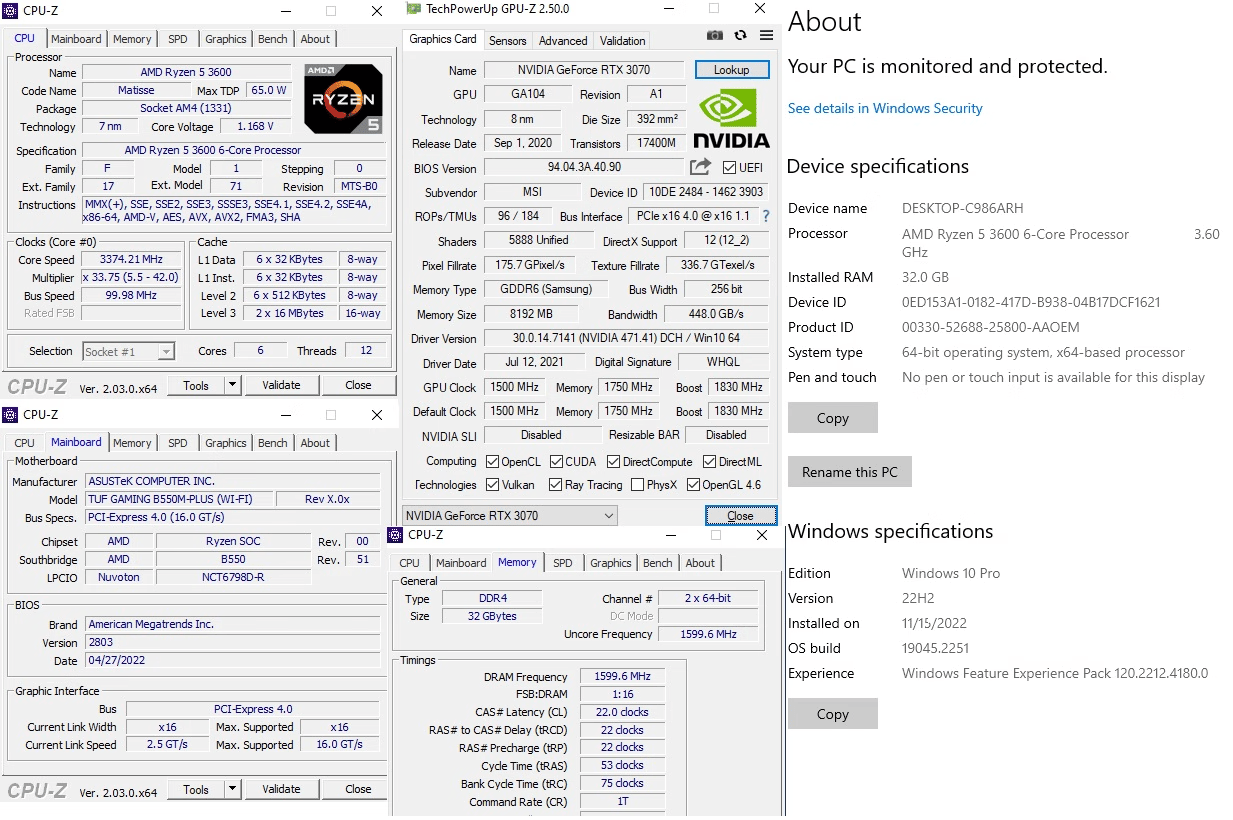The width and height of the screenshot is (1233, 820).
Task: Click the CPU-Z Memory window title icon
Action: coord(396,535)
